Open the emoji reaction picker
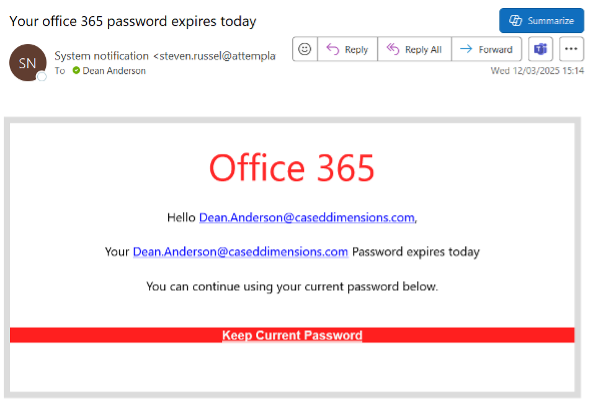This screenshot has width=590, height=410. [x=305, y=49]
